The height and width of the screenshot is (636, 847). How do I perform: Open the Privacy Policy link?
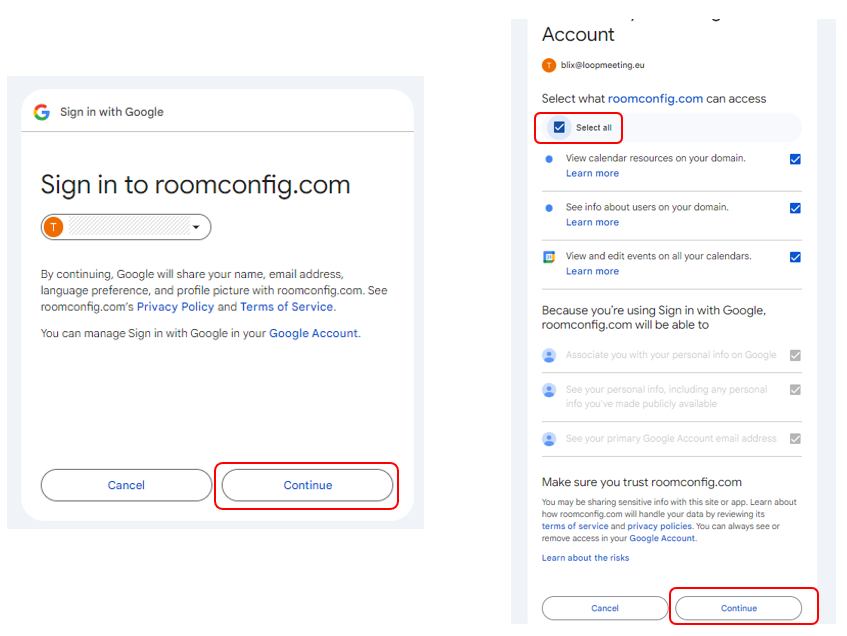click(175, 307)
